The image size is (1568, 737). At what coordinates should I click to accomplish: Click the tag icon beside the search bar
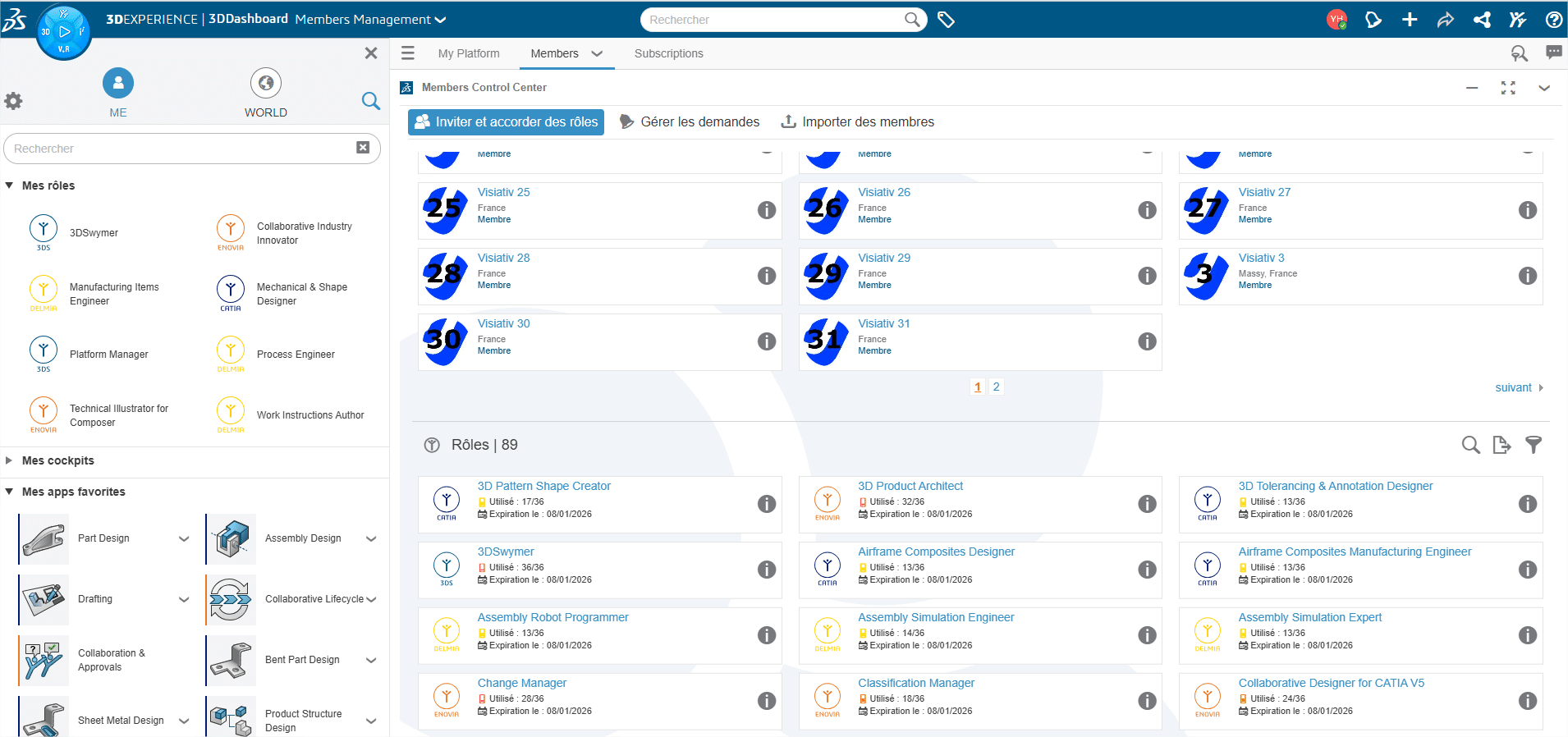click(946, 20)
